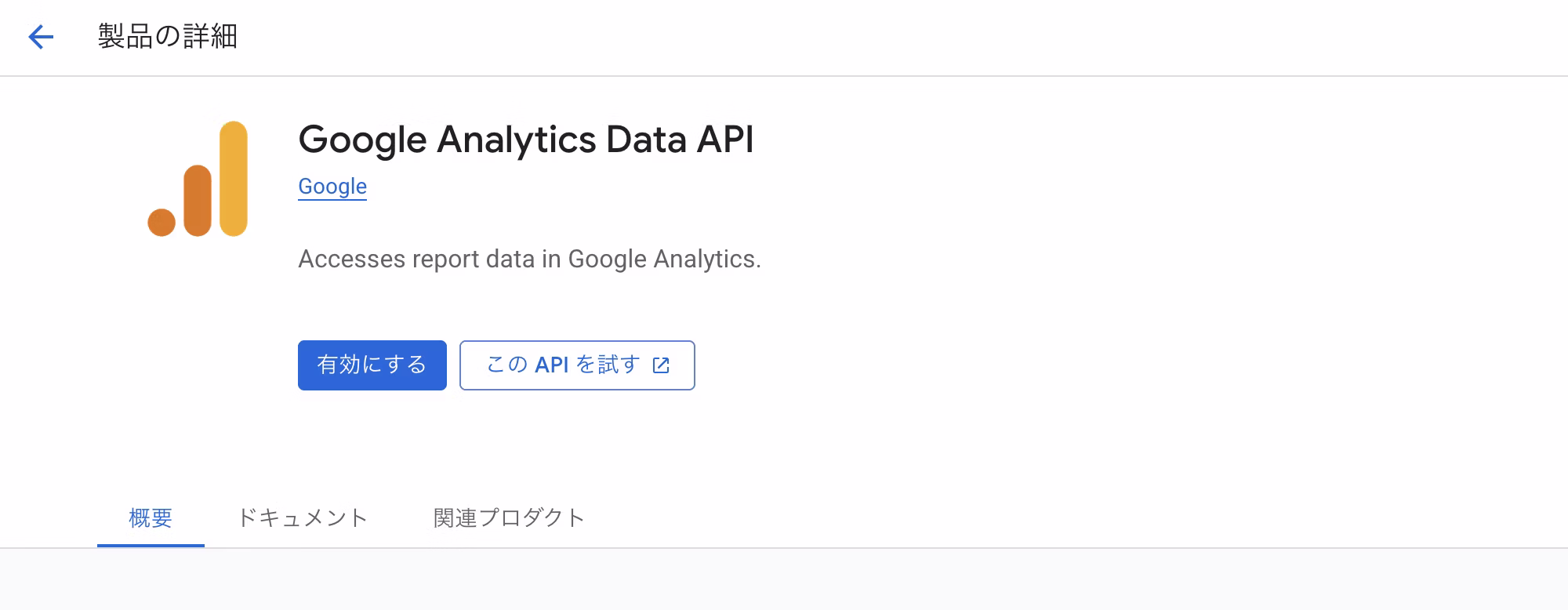Viewport: 1568px width, 610px height.
Task: Click the middle orange bar of the logo
Action: [198, 200]
